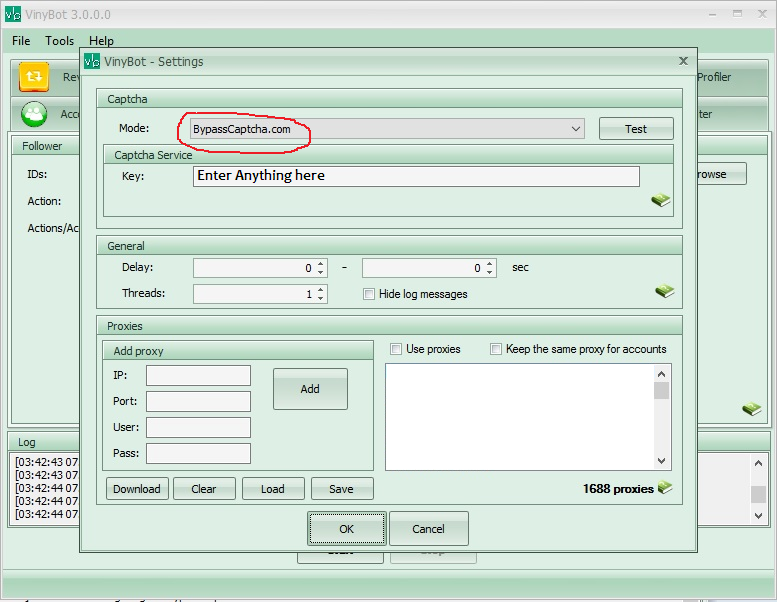Increase the Threads value with up arrow
The width and height of the screenshot is (777, 602).
pyautogui.click(x=320, y=290)
